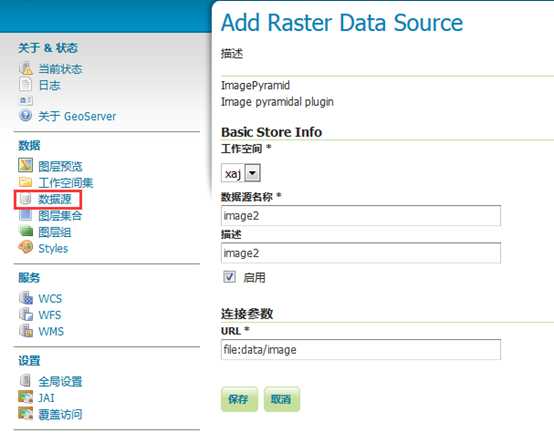Click the 描述 field containing image2
This screenshot has width=554, height=433.
361,253
